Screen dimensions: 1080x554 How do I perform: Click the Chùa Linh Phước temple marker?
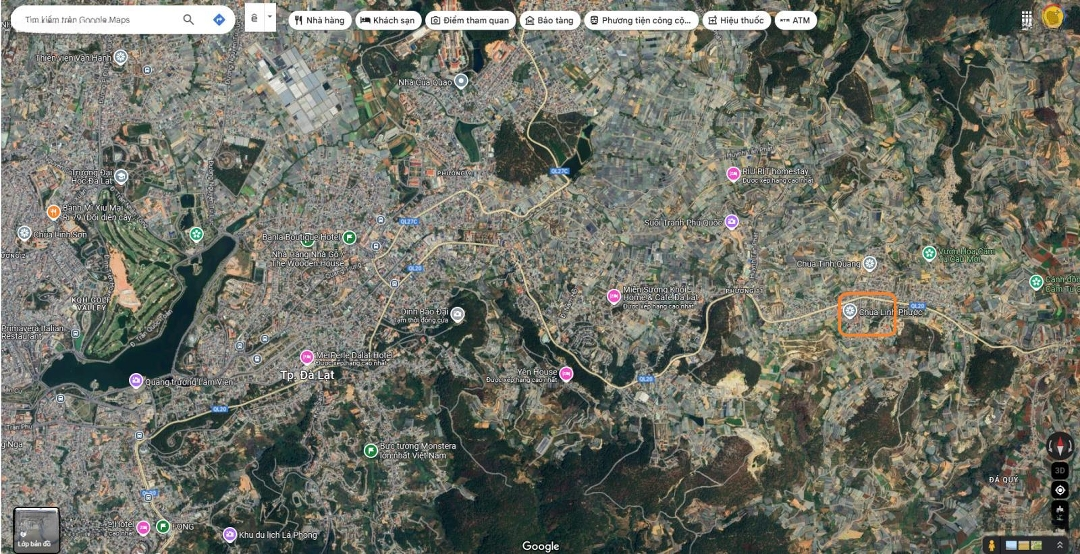click(x=850, y=311)
